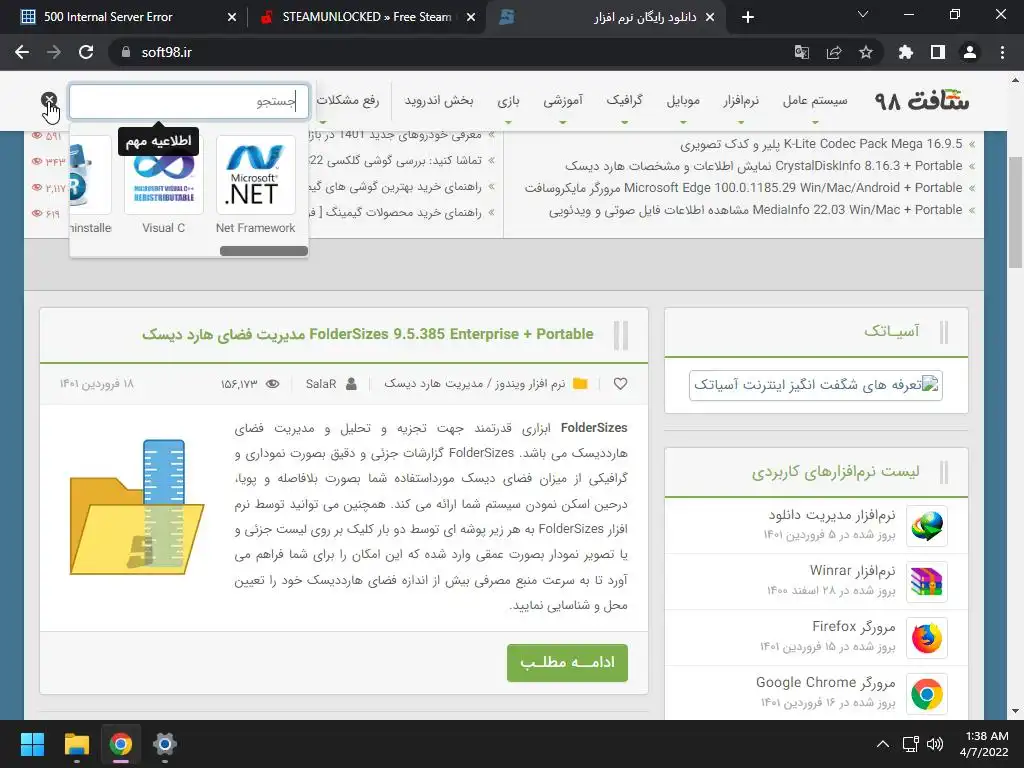Open Extensions puzzle icon
Image resolution: width=1024 pixels, height=768 pixels.
(906, 52)
